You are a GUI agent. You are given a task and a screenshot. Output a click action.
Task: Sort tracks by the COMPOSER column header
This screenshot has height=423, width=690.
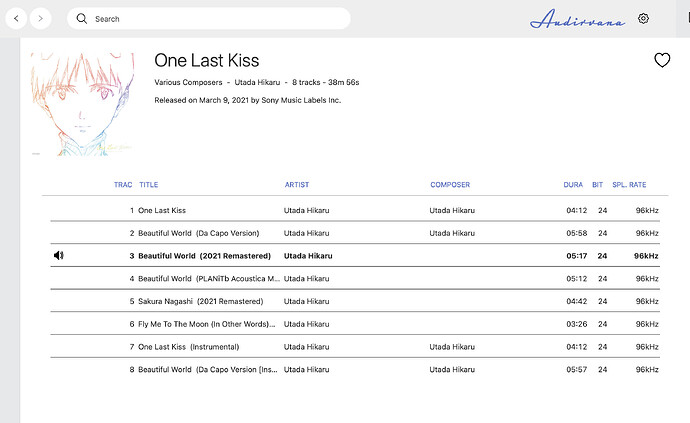[450, 185]
